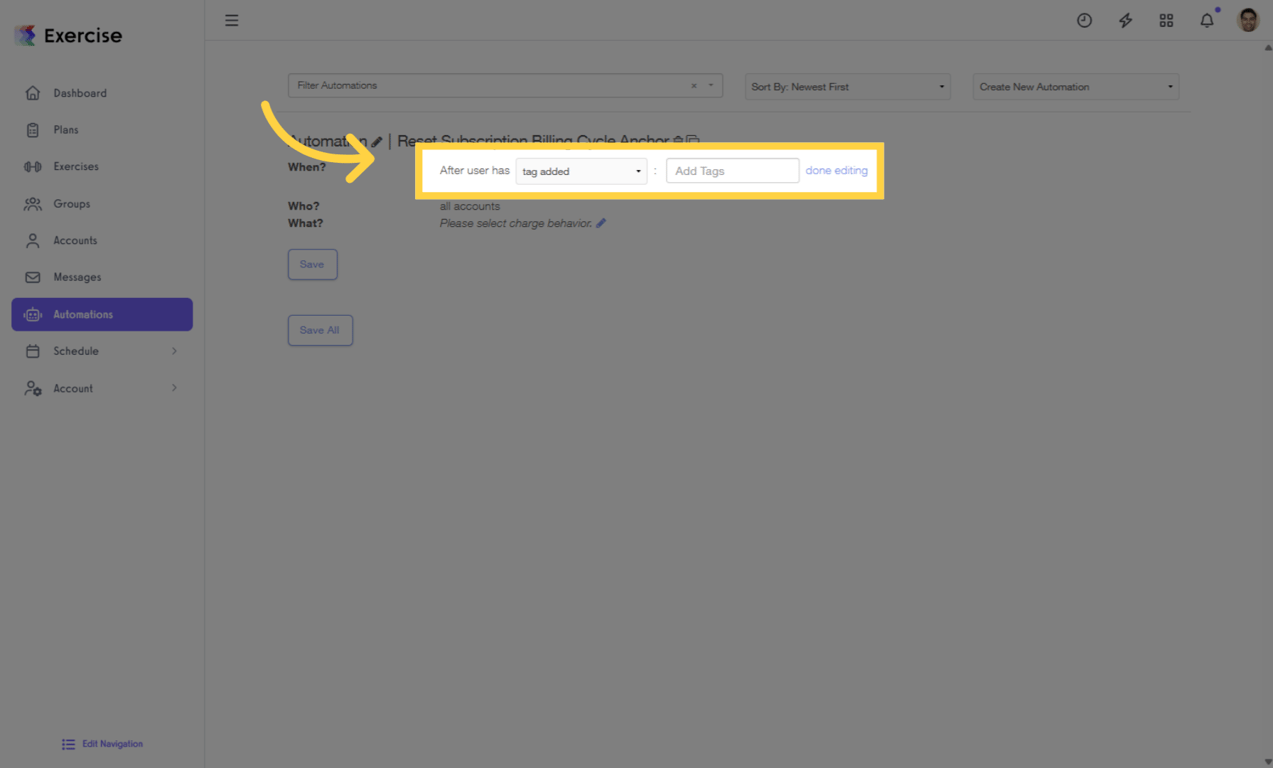Click the Account user-gear icon

coord(33,388)
